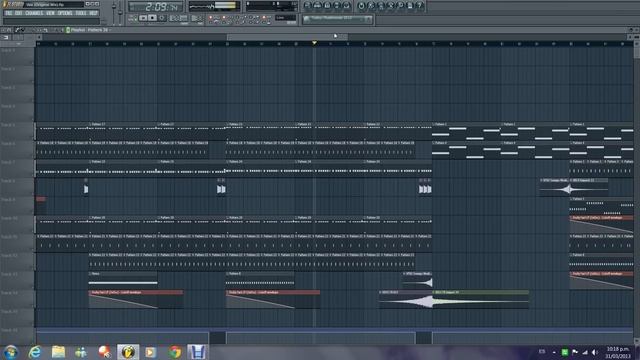Open the volume tray icon

coord(595,352)
